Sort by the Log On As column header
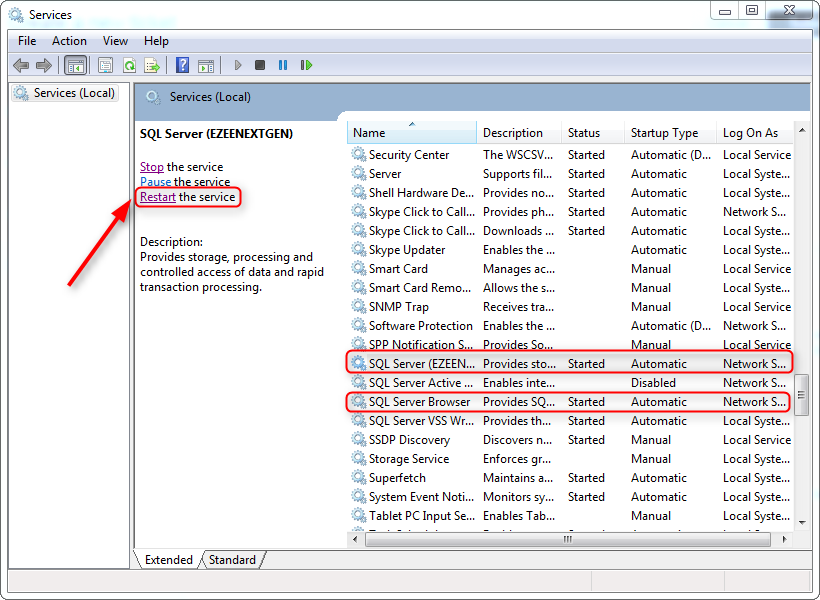 click(755, 133)
